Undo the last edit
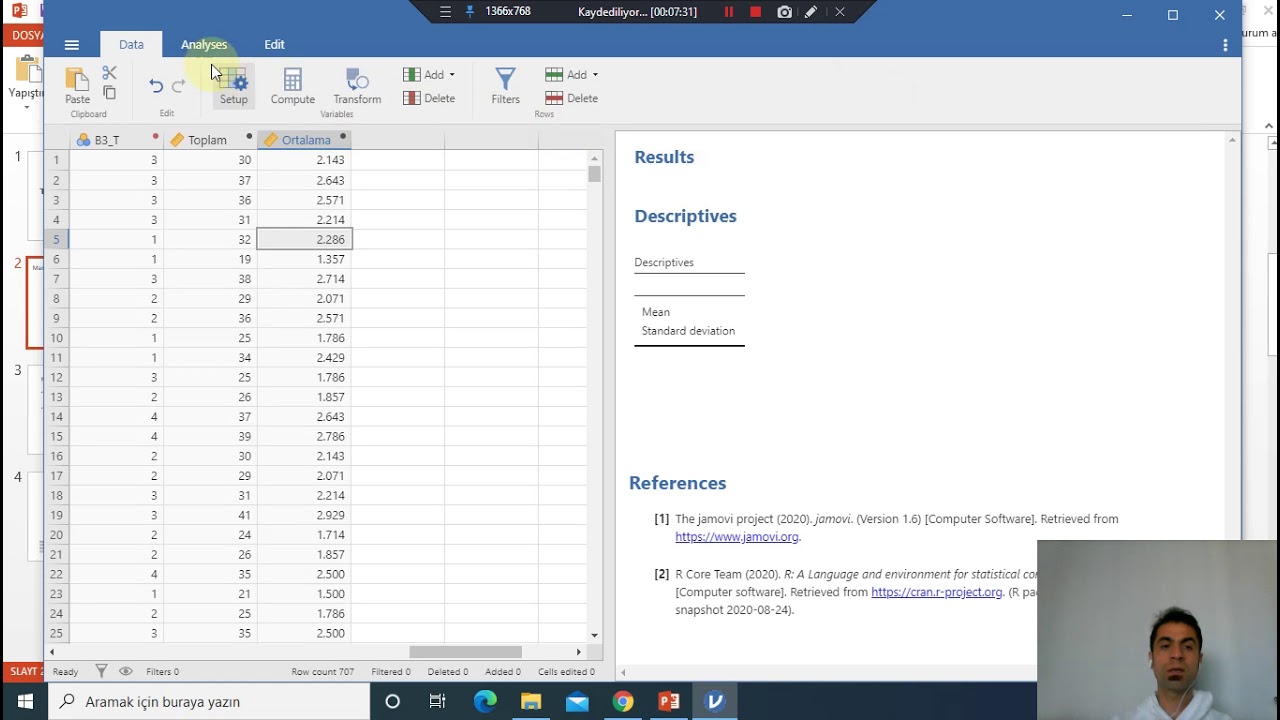 pos(156,86)
